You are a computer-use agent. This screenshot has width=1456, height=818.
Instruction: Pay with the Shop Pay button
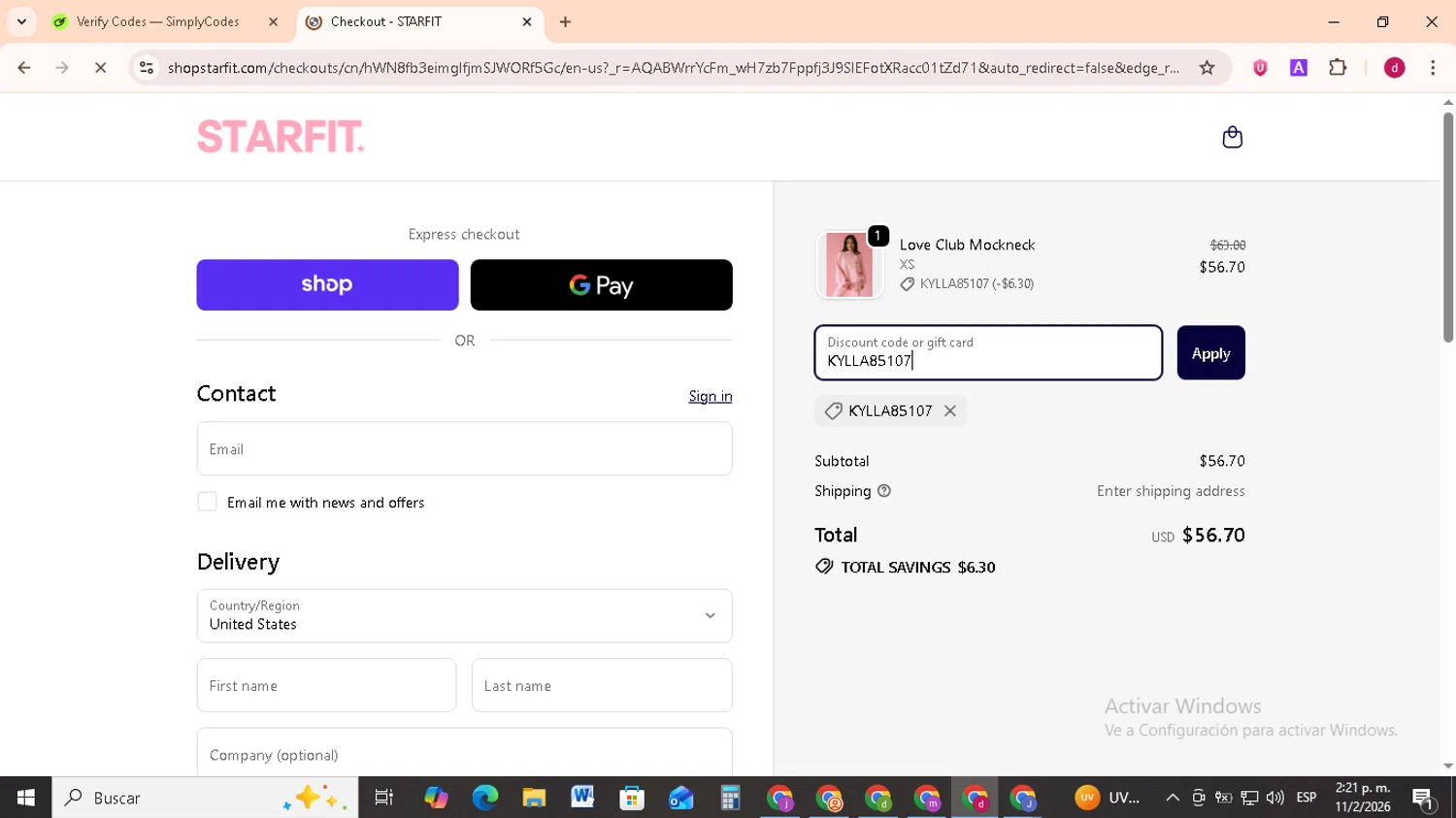[x=327, y=284]
